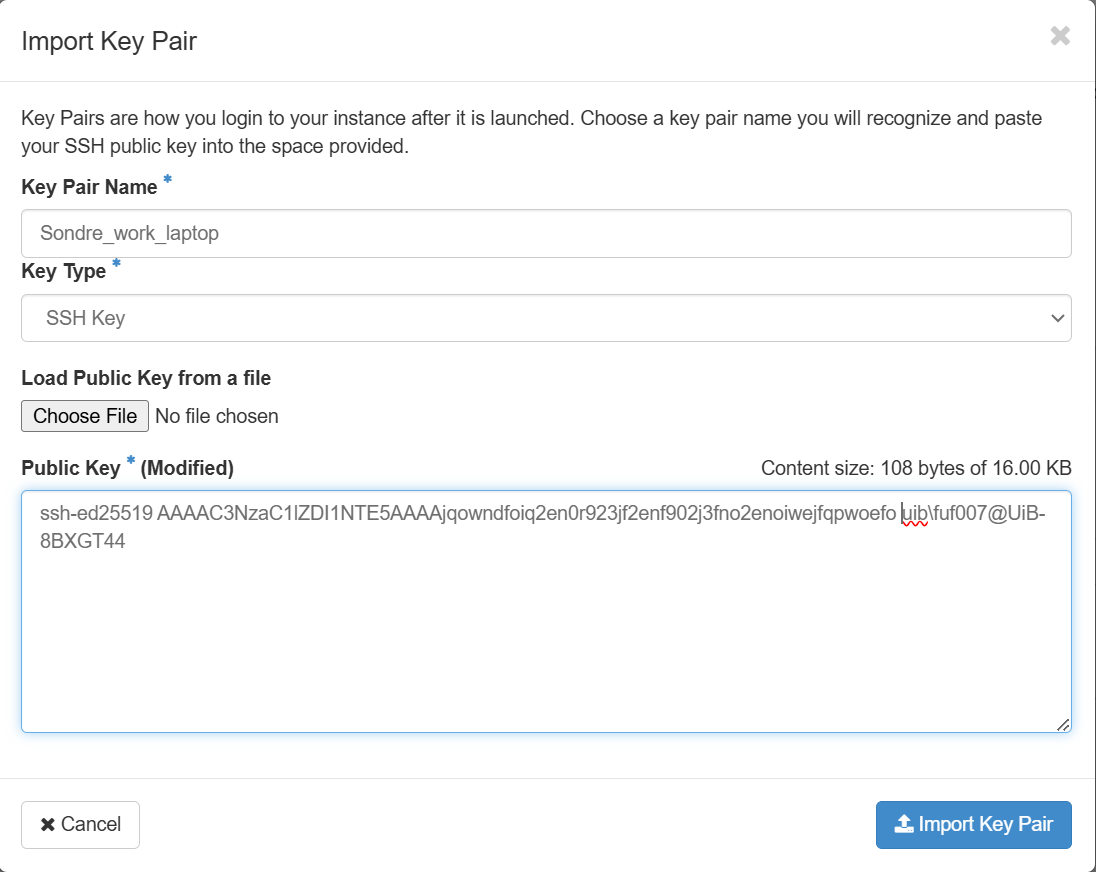Viewport: 1096px width, 872px height.
Task: Click the asterisk beside Key Pair Name
Action: (x=167, y=181)
